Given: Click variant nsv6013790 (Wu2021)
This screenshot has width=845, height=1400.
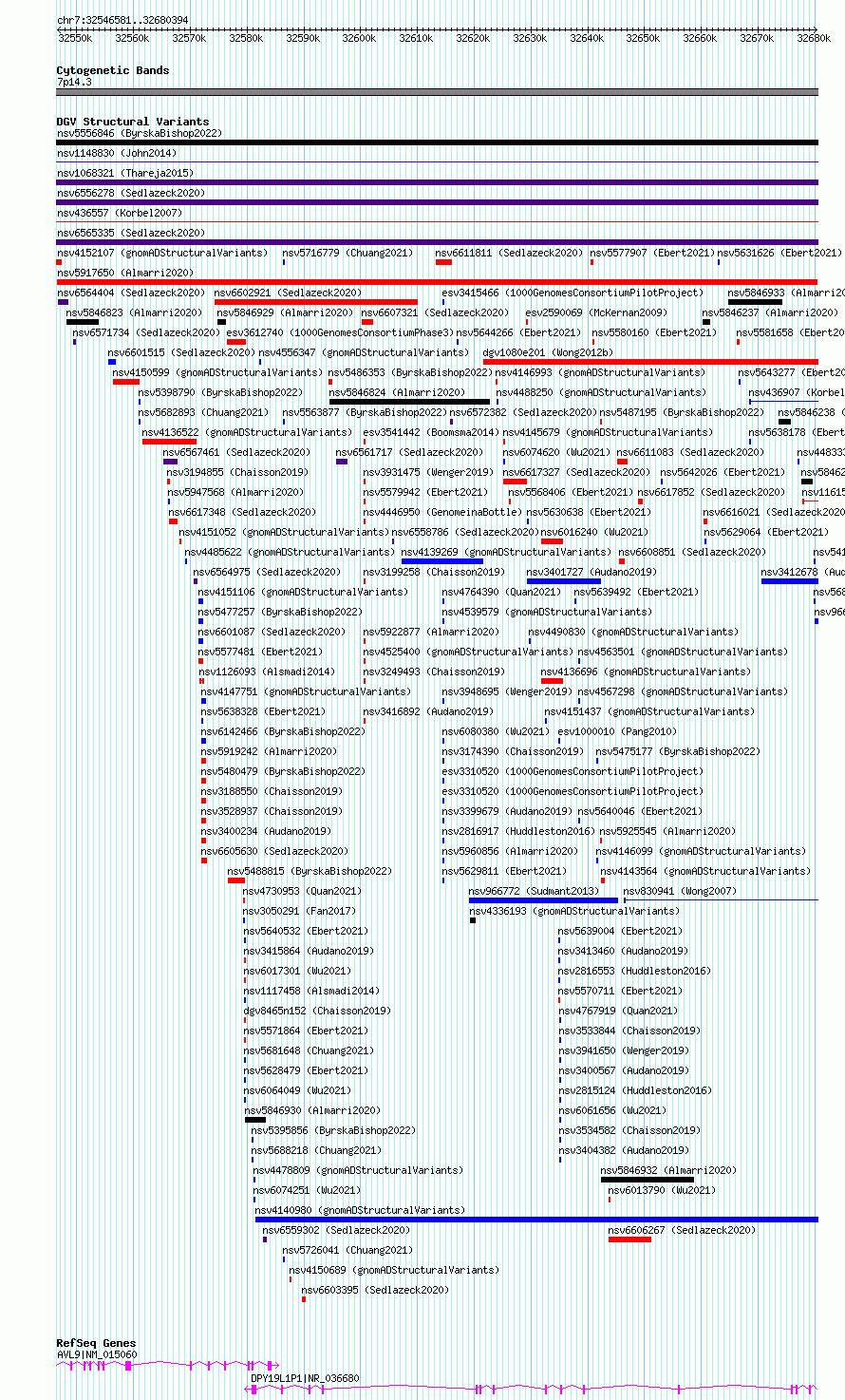Looking at the screenshot, I should point(663,1190).
